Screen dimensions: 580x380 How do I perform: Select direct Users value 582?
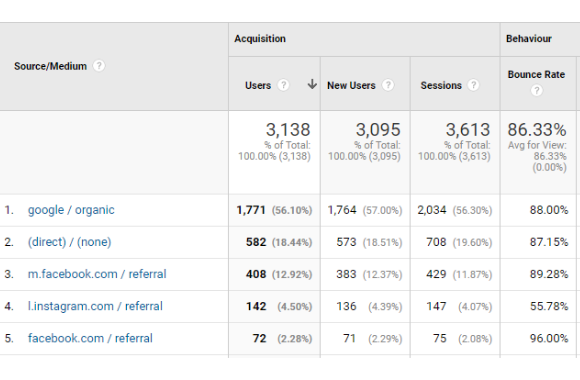(x=256, y=242)
